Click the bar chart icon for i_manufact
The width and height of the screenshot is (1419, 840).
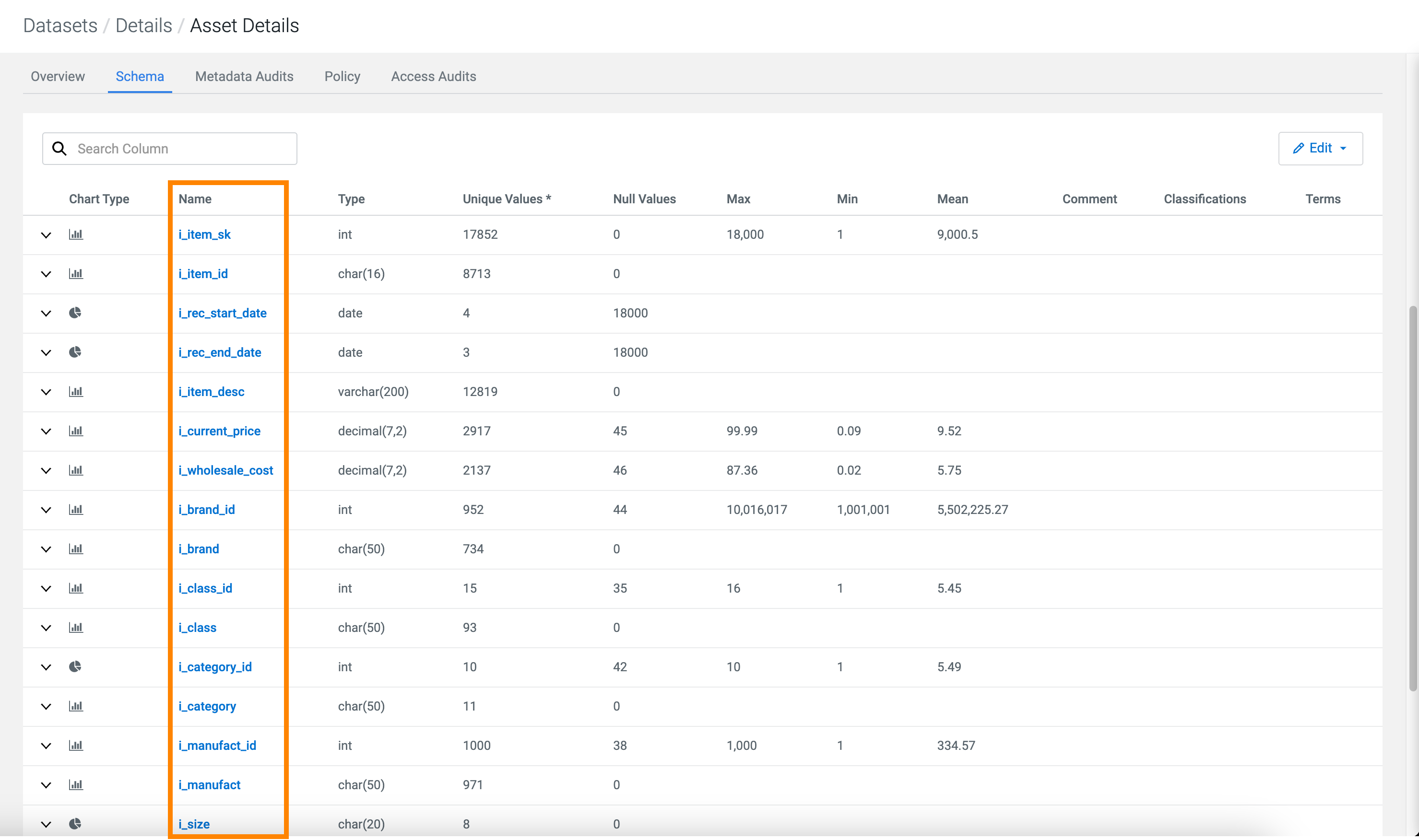[x=76, y=784]
